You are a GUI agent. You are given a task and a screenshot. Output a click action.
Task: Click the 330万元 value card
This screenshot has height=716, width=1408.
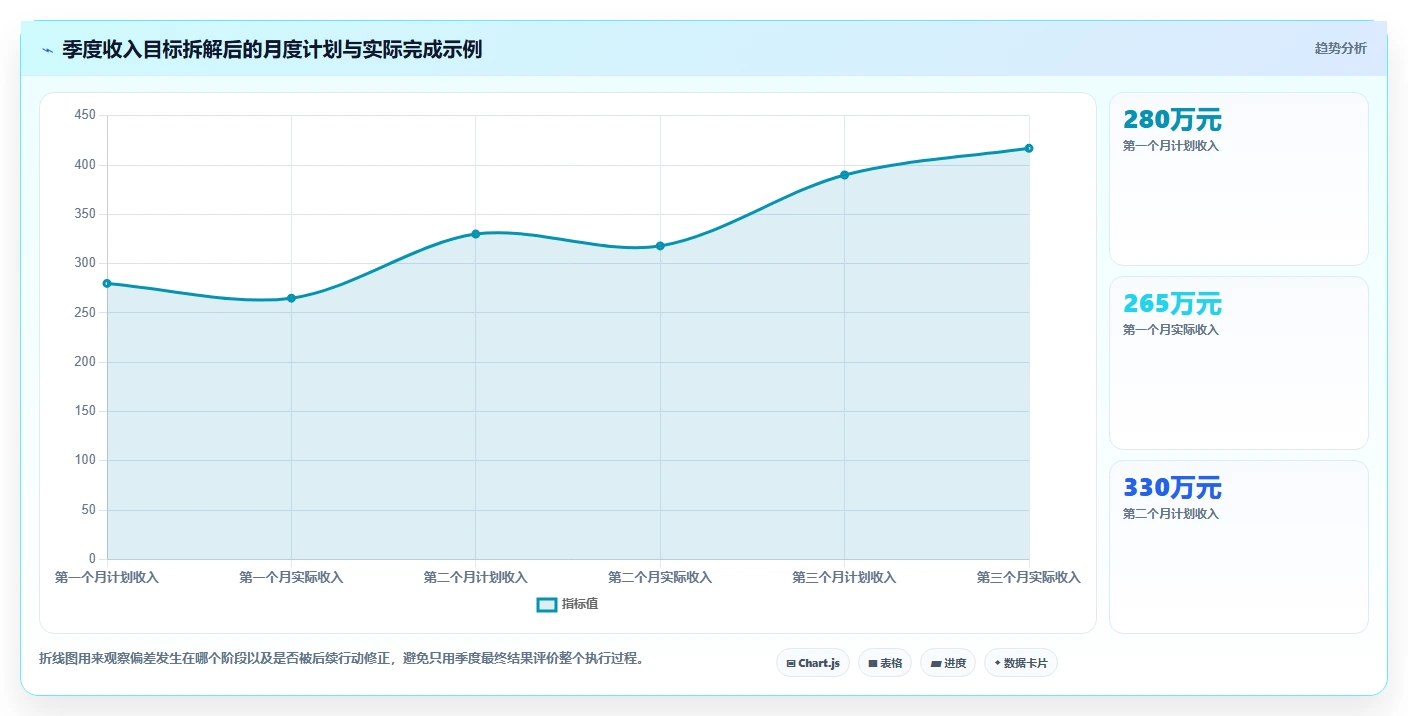click(1239, 547)
